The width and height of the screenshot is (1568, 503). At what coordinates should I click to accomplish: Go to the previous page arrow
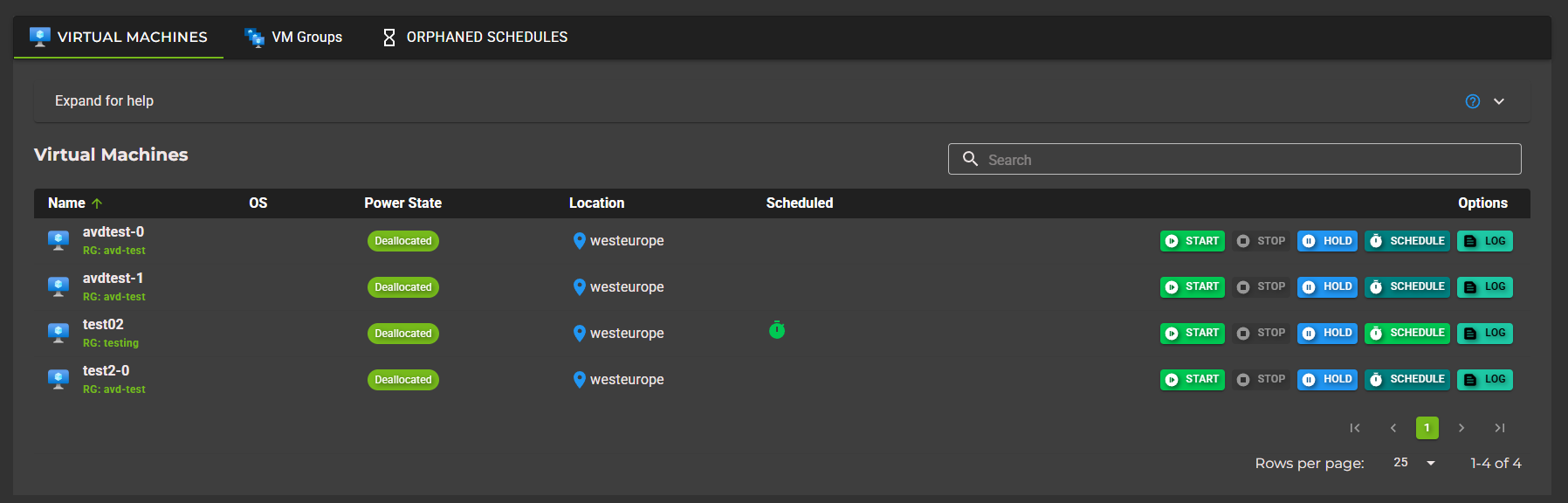pyautogui.click(x=1393, y=428)
